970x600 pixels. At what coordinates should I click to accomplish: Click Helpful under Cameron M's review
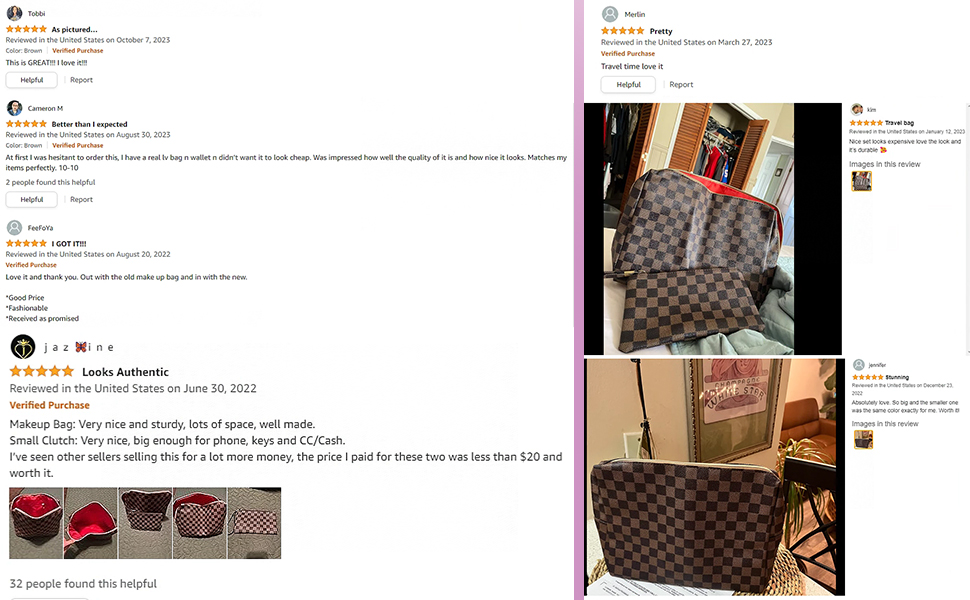pos(32,199)
